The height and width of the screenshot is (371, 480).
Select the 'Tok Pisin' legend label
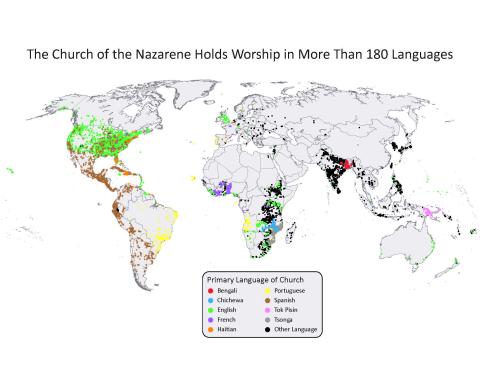pyautogui.click(x=286, y=310)
